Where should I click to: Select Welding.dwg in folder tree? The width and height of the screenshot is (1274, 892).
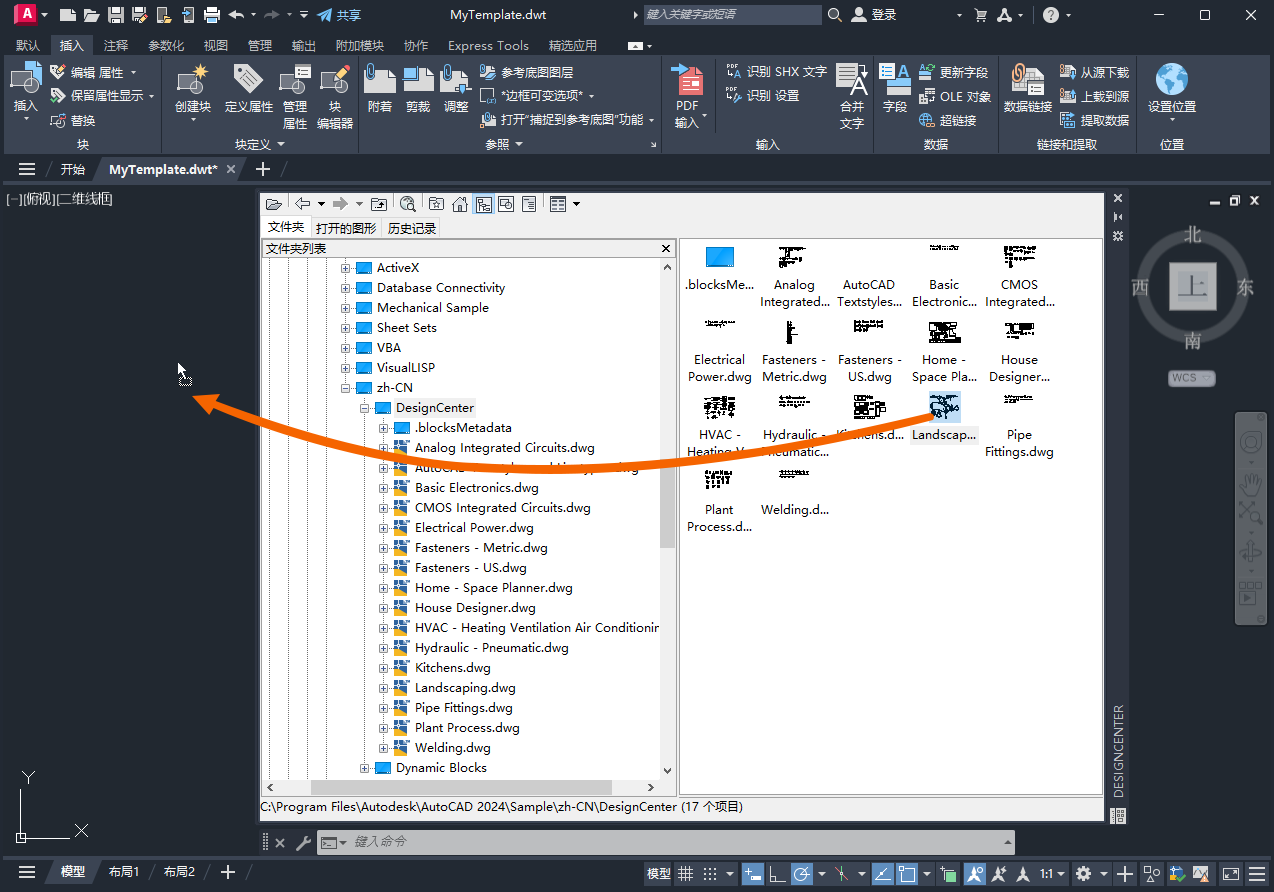(x=452, y=748)
